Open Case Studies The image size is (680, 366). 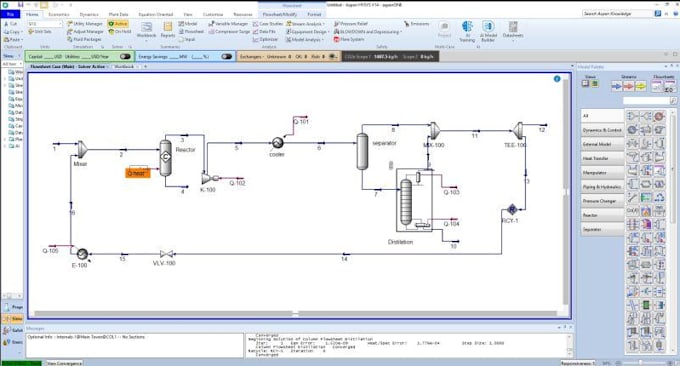[x=268, y=24]
